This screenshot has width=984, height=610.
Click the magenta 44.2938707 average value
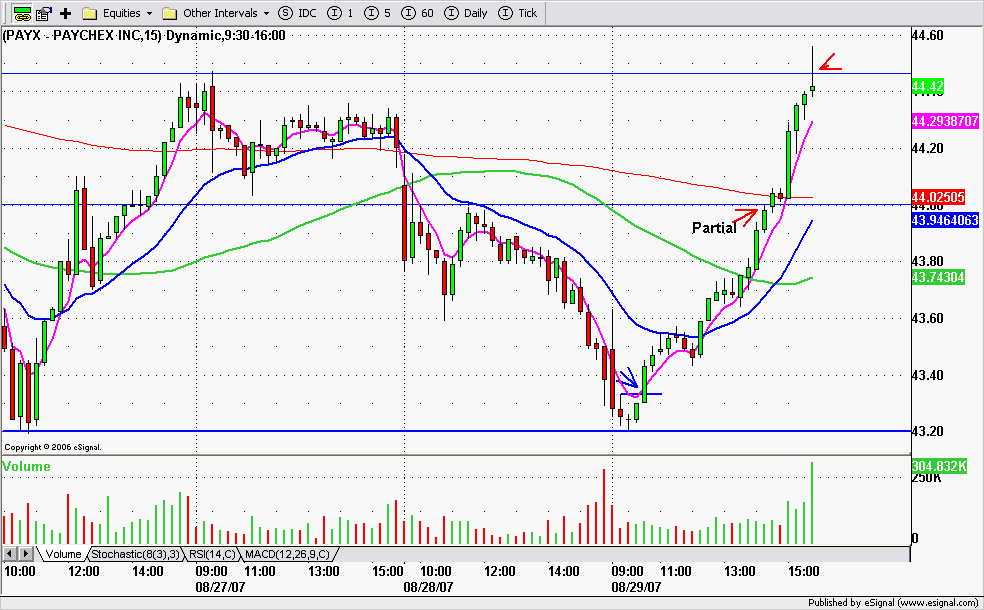944,121
